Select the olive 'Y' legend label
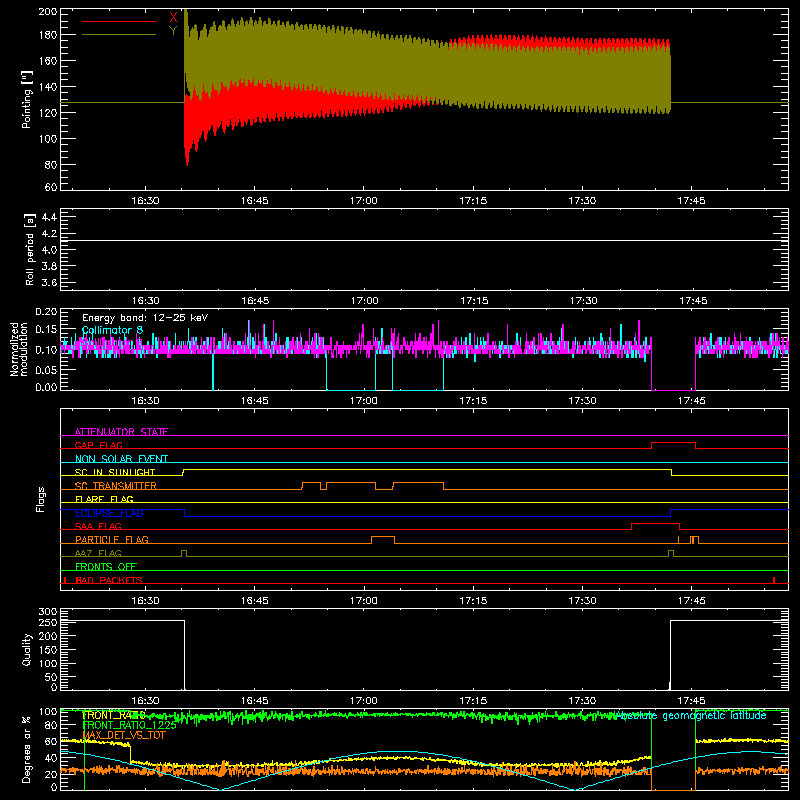Screen dimensions: 800x800 (x=173, y=31)
